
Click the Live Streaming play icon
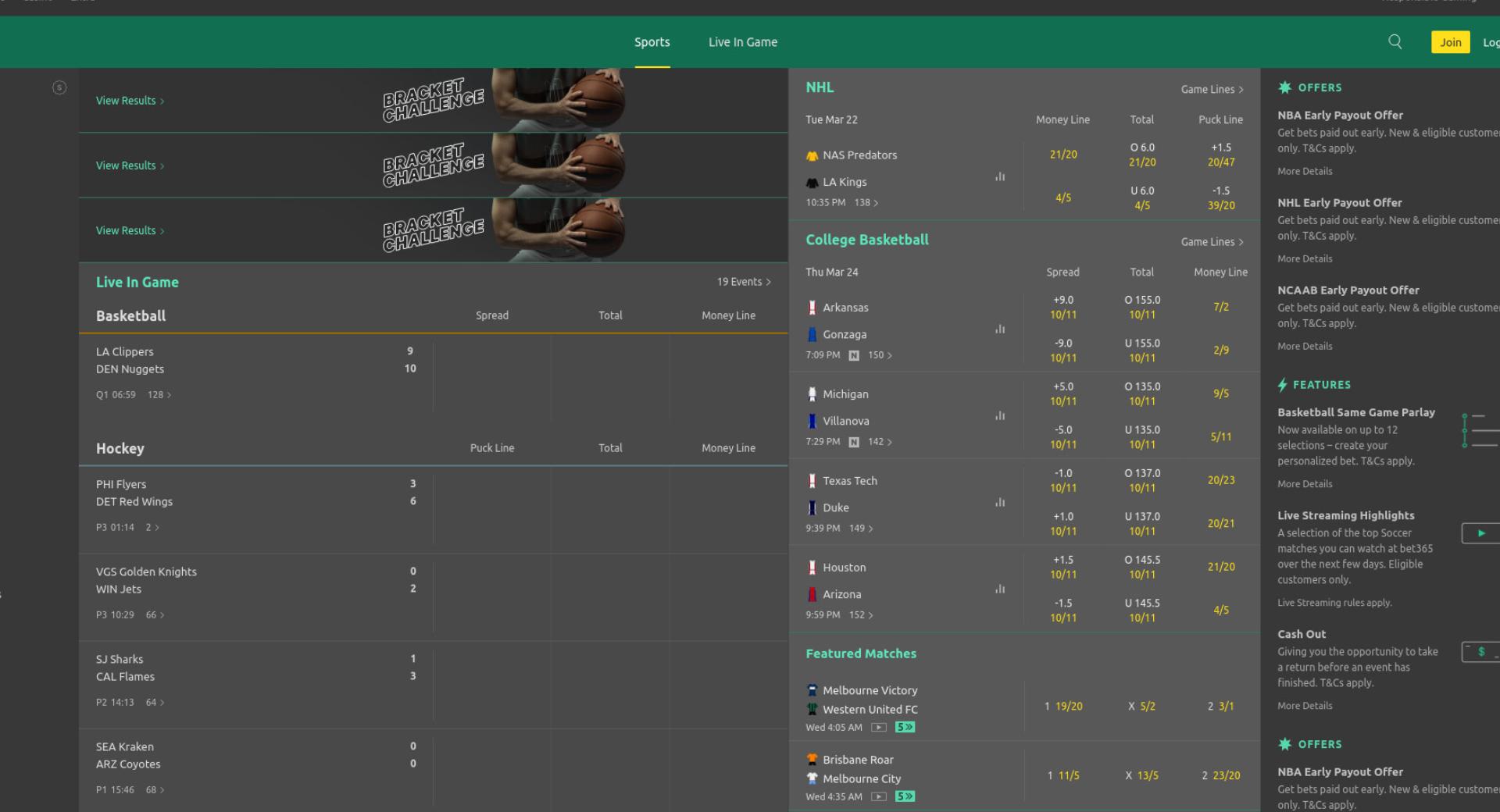[1480, 533]
